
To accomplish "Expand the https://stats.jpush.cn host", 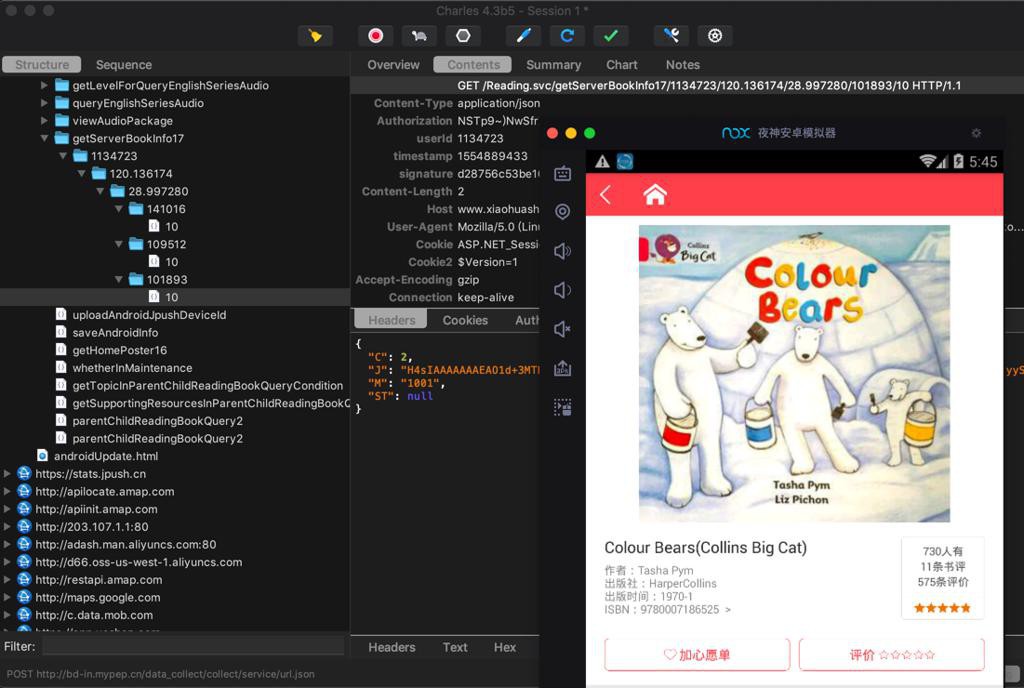I will tap(7, 474).
